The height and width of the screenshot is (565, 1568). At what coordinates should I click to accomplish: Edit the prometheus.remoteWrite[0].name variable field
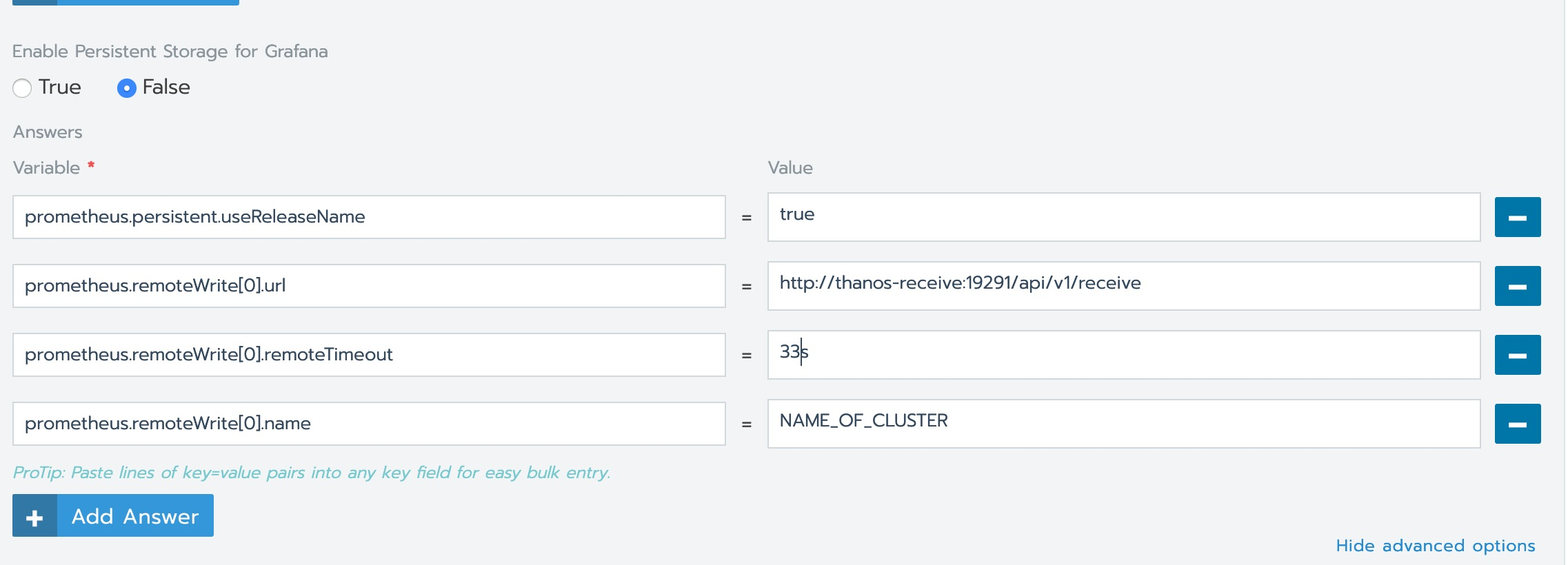[x=368, y=424]
